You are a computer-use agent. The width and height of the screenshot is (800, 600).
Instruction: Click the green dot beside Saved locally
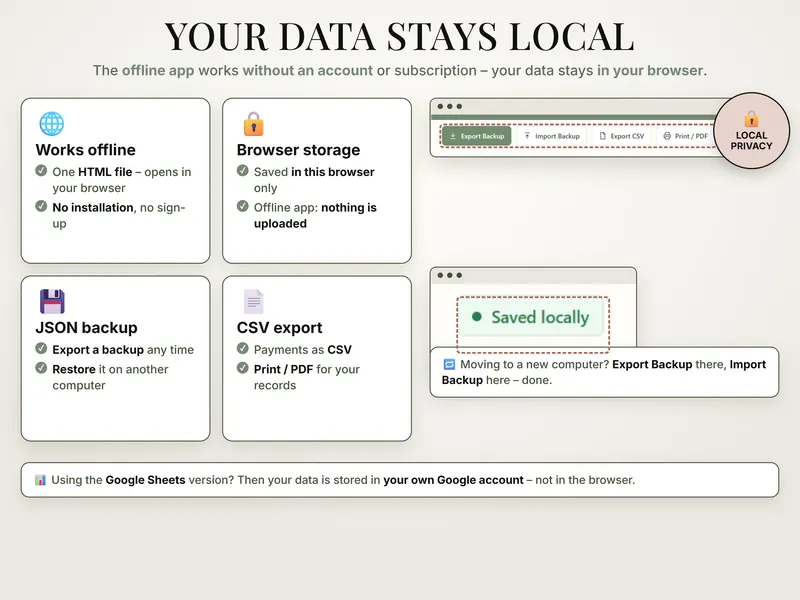(x=477, y=317)
